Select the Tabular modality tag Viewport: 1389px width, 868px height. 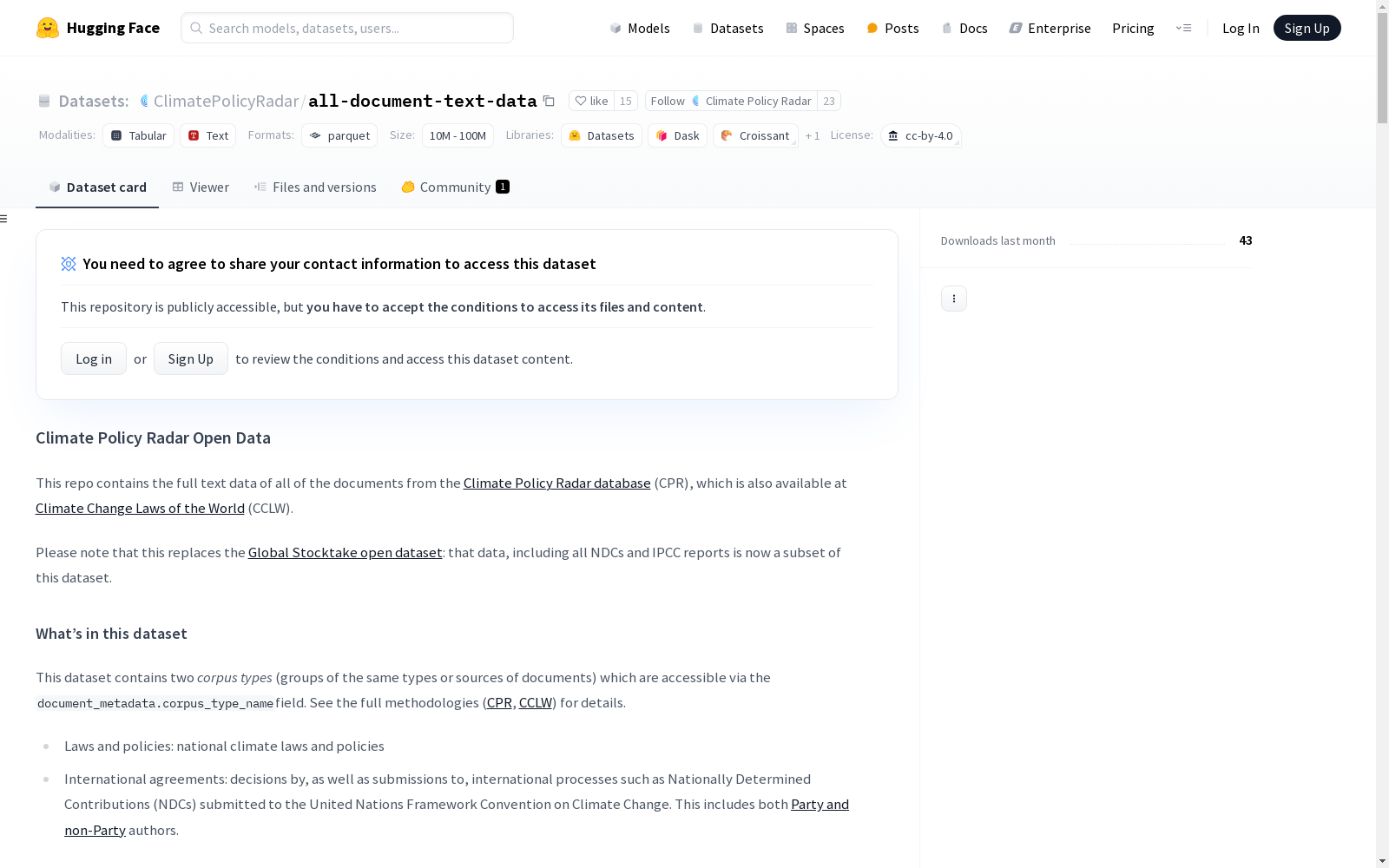[139, 135]
